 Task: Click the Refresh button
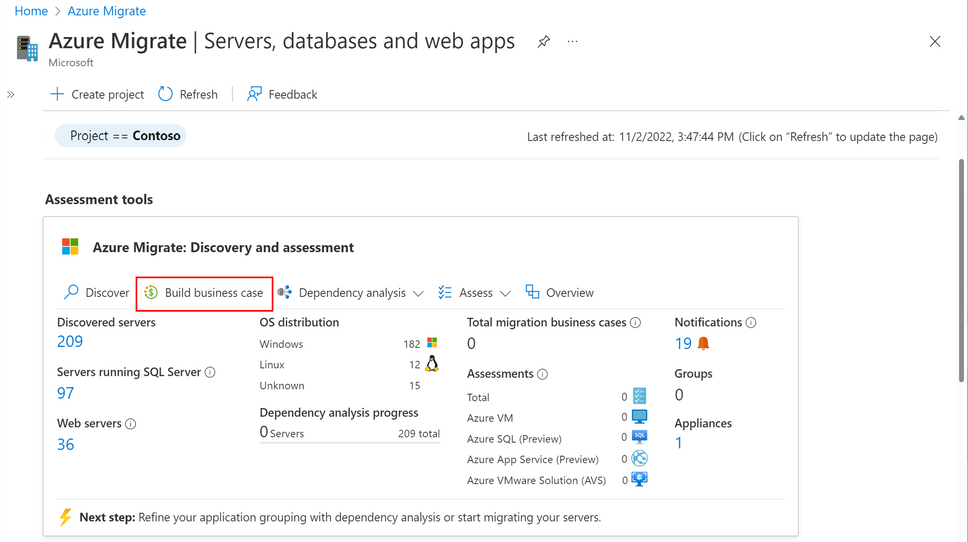pos(187,94)
